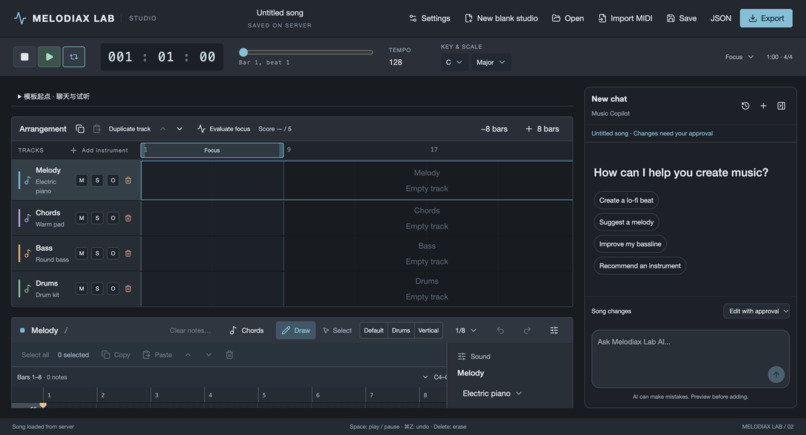Open the Major scale dropdown
Image resolution: width=806 pixels, height=435 pixels.
[x=490, y=62]
